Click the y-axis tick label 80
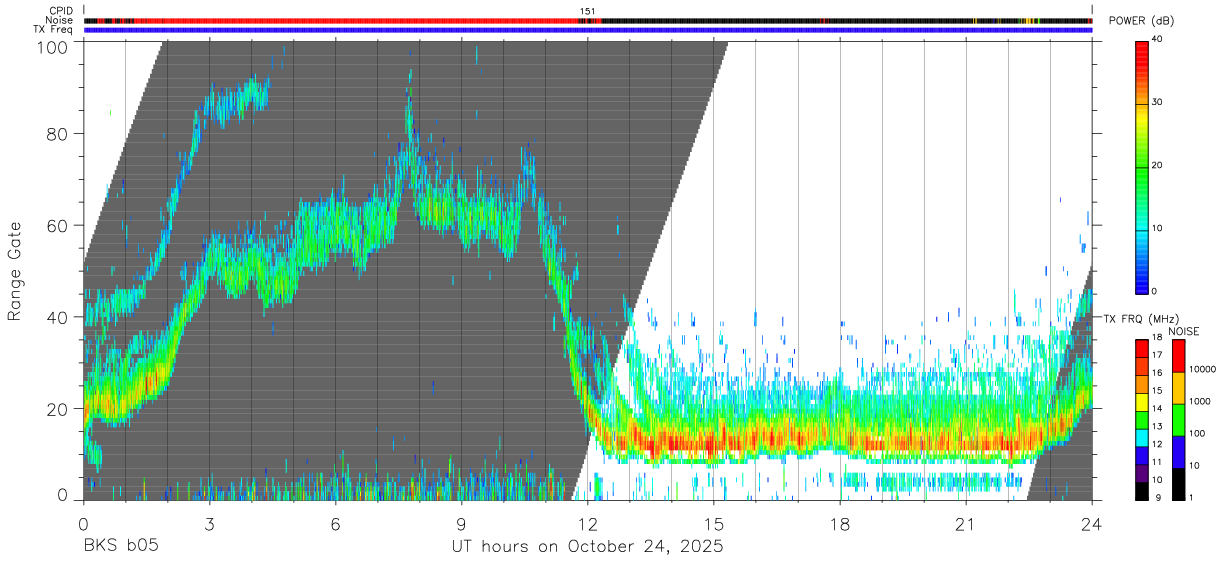1228x567 pixels. pyautogui.click(x=58, y=134)
